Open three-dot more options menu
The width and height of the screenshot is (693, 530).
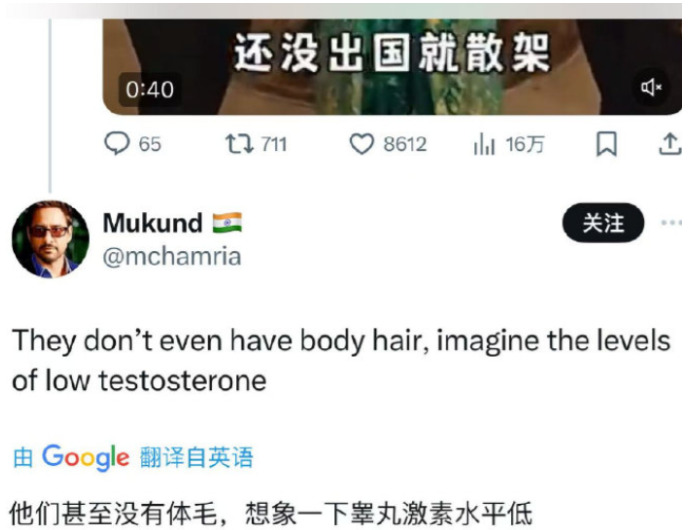point(671,223)
